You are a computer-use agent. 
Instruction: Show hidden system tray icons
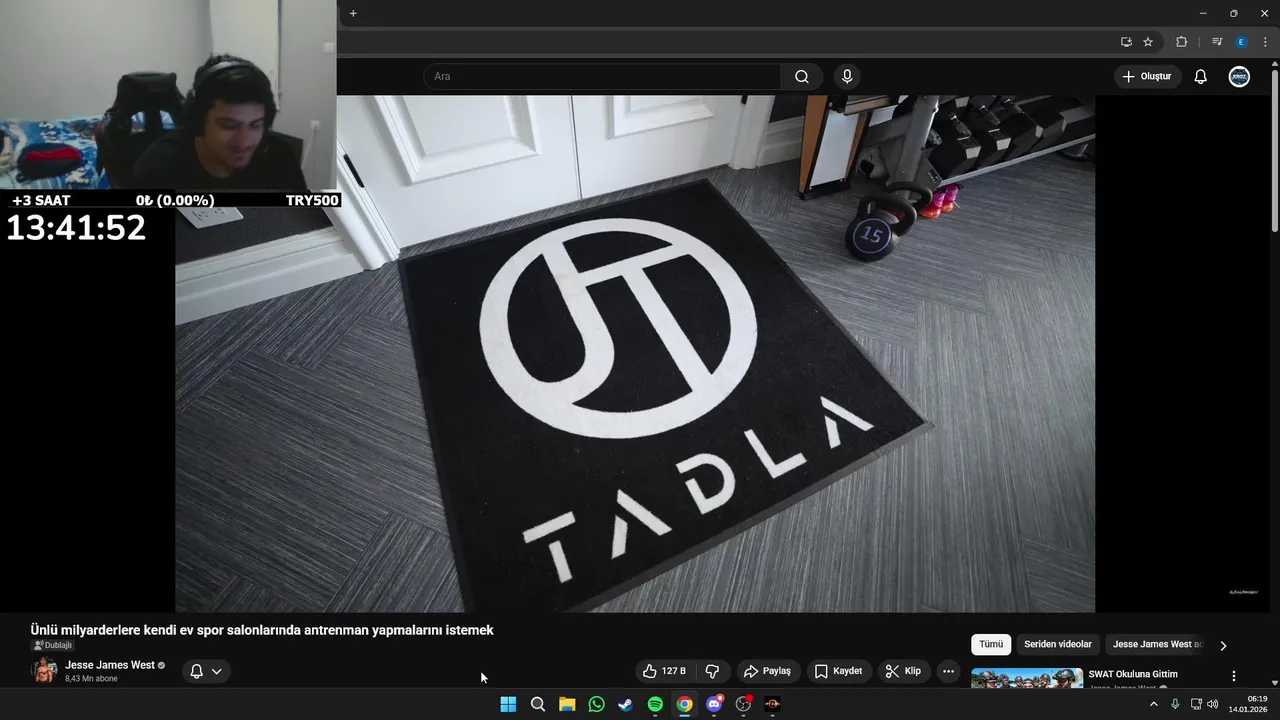point(1153,704)
